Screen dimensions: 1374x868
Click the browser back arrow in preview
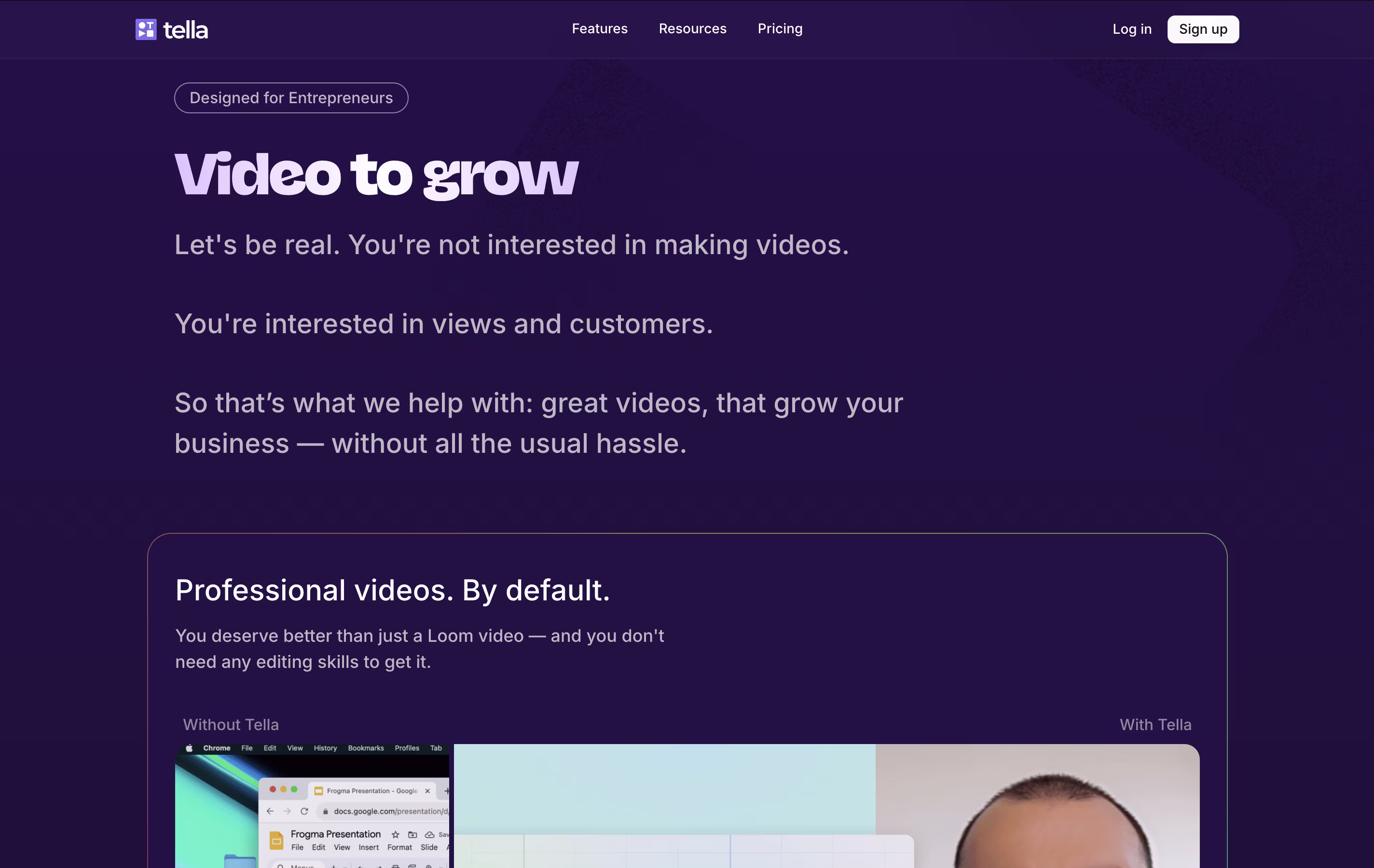(x=270, y=811)
